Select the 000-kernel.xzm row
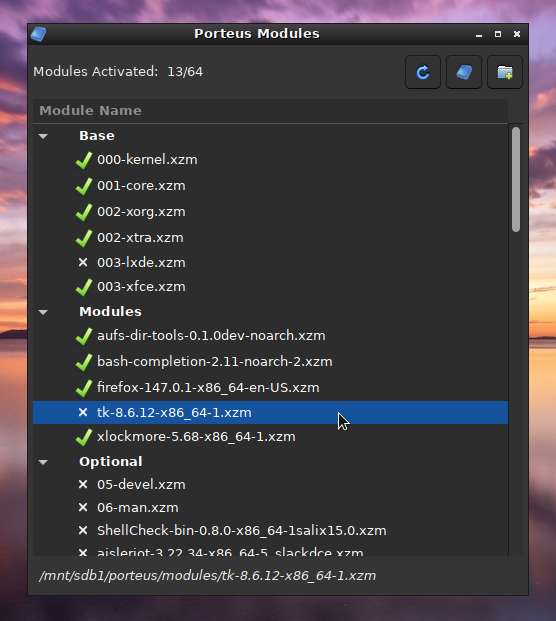556x621 pixels. [x=270, y=160]
